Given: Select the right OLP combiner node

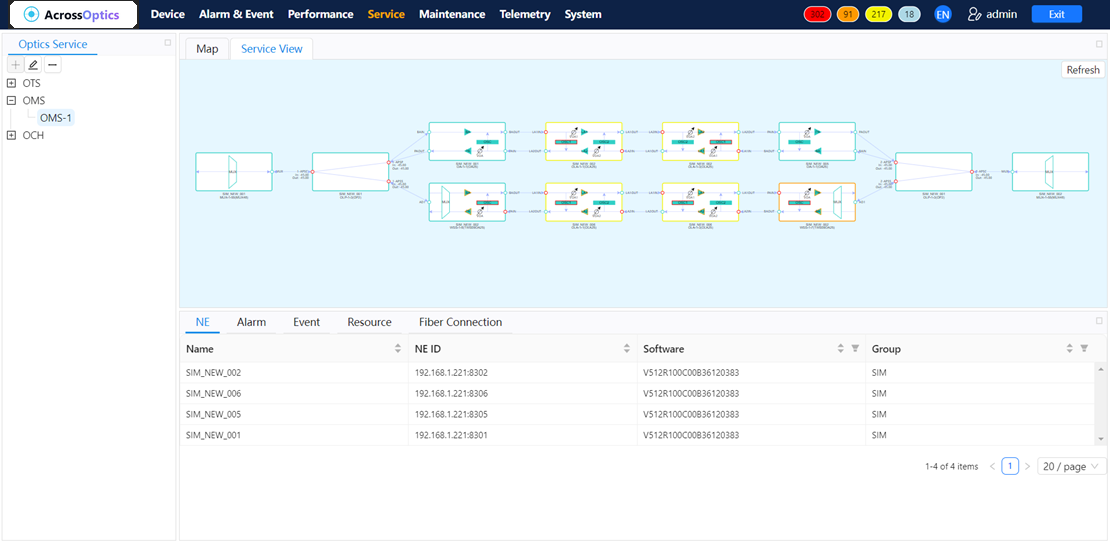Looking at the screenshot, I should point(934,171).
